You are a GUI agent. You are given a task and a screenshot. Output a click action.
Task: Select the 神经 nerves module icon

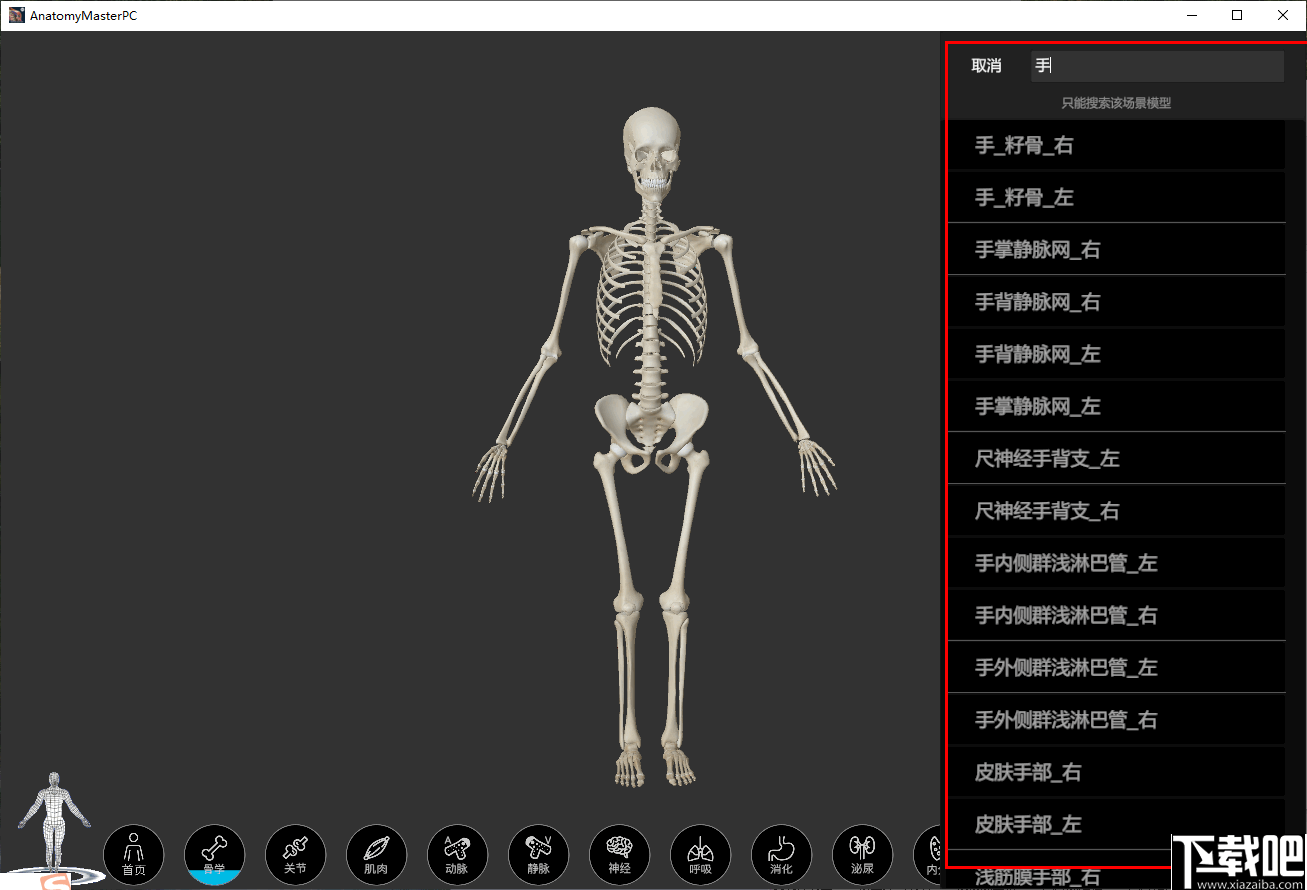(619, 854)
